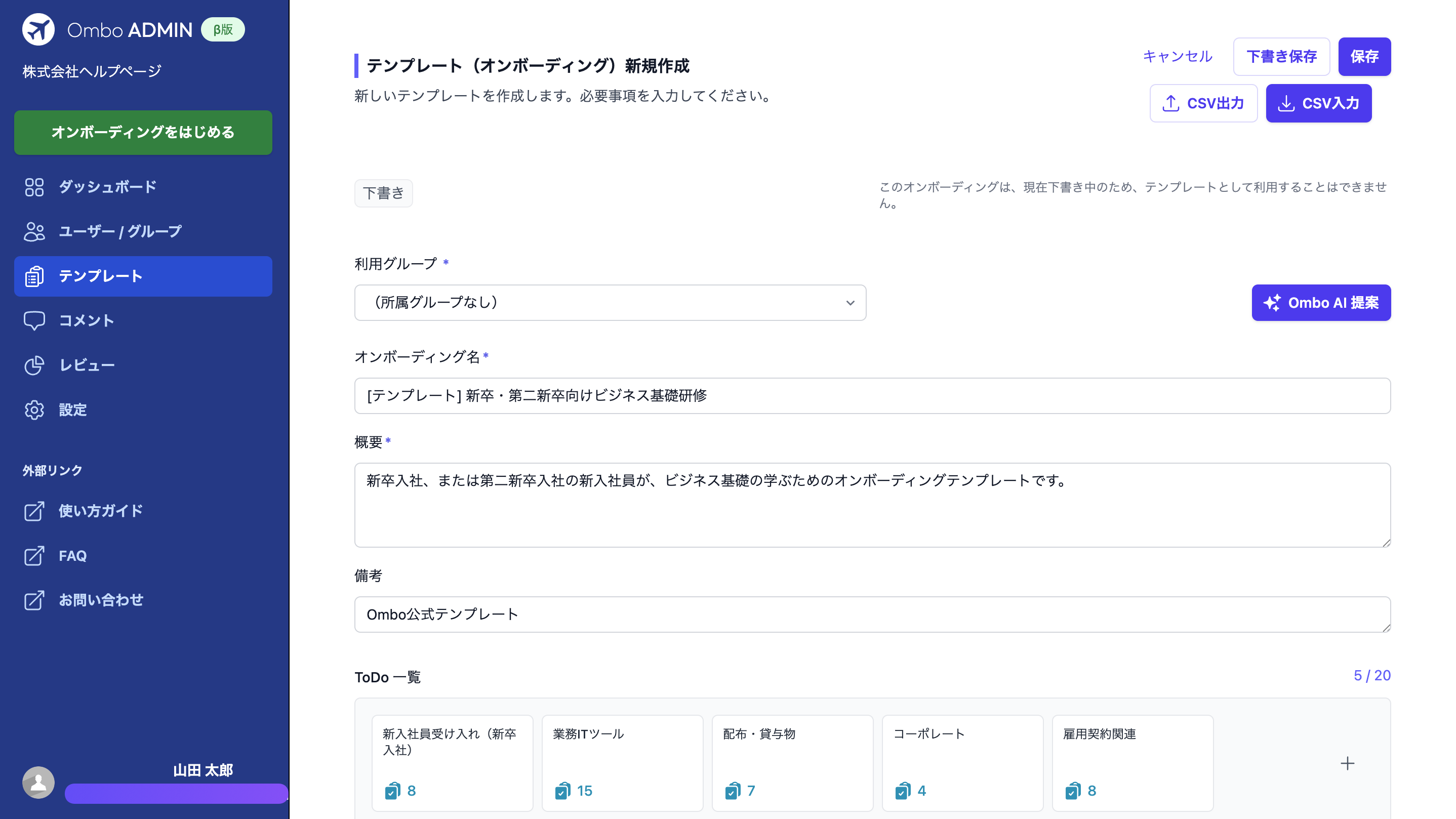Open the 新入社員受け入れ（新卒入社） ToDo card
The width and height of the screenshot is (1456, 819).
(x=452, y=763)
